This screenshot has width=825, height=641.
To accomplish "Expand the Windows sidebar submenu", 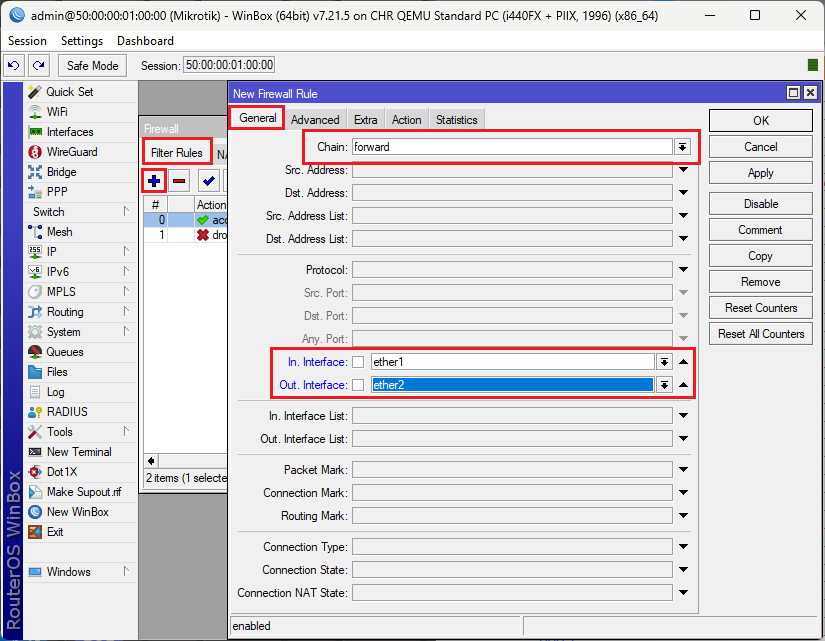I will tap(80, 572).
